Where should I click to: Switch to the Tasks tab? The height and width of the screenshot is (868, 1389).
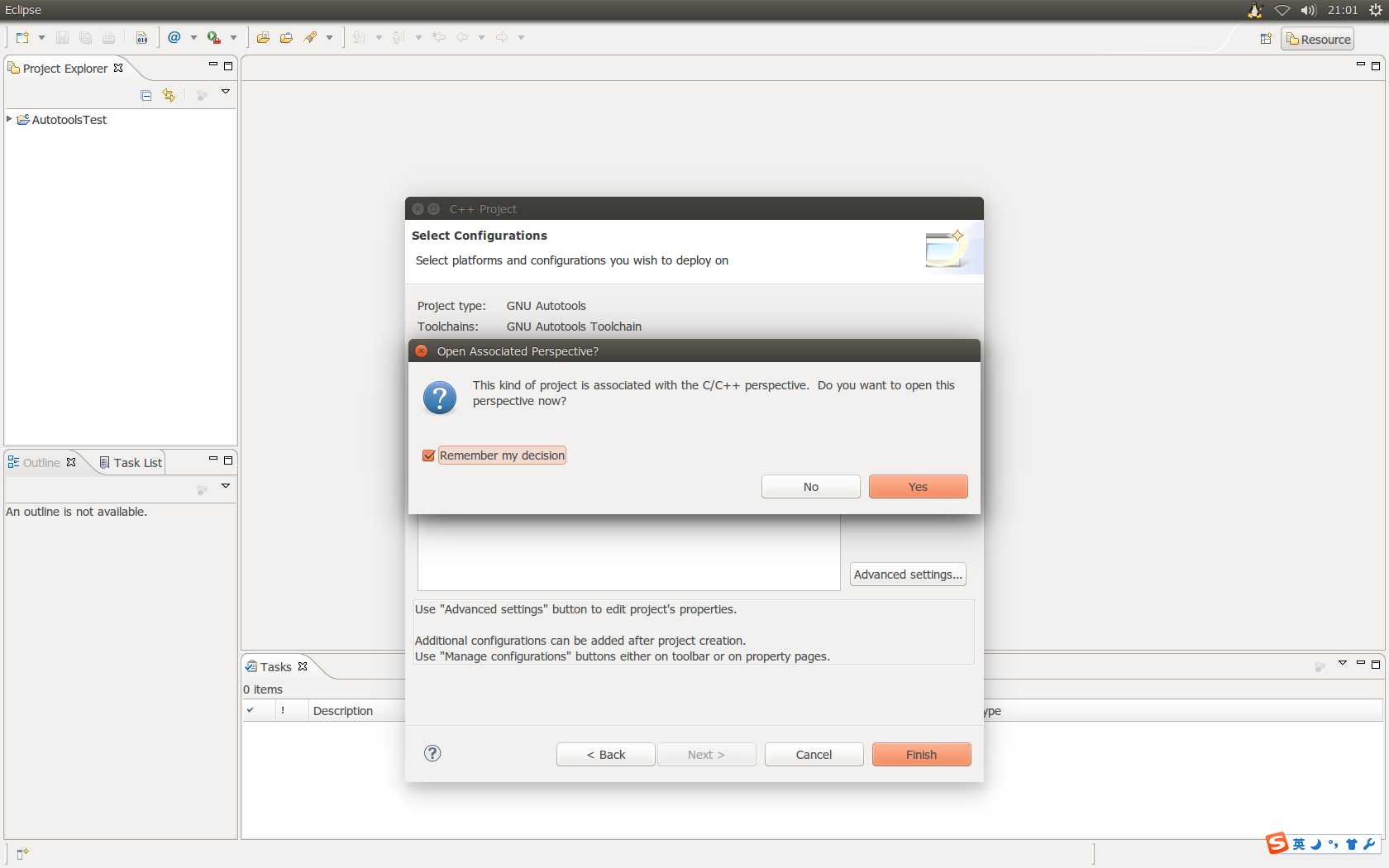pyautogui.click(x=276, y=667)
